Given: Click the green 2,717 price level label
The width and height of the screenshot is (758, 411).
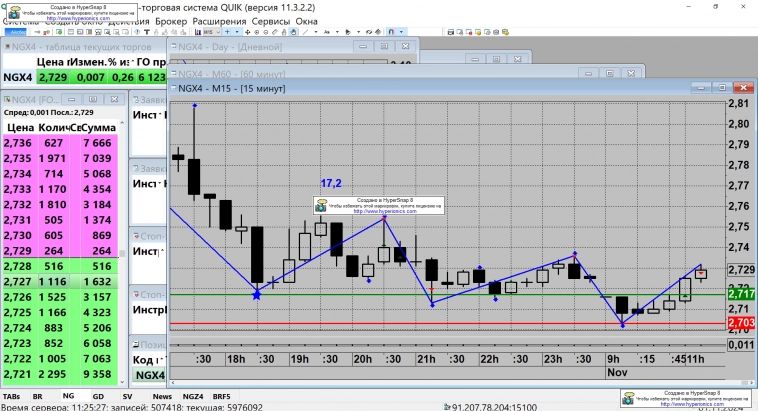Looking at the screenshot, I should [x=740, y=294].
